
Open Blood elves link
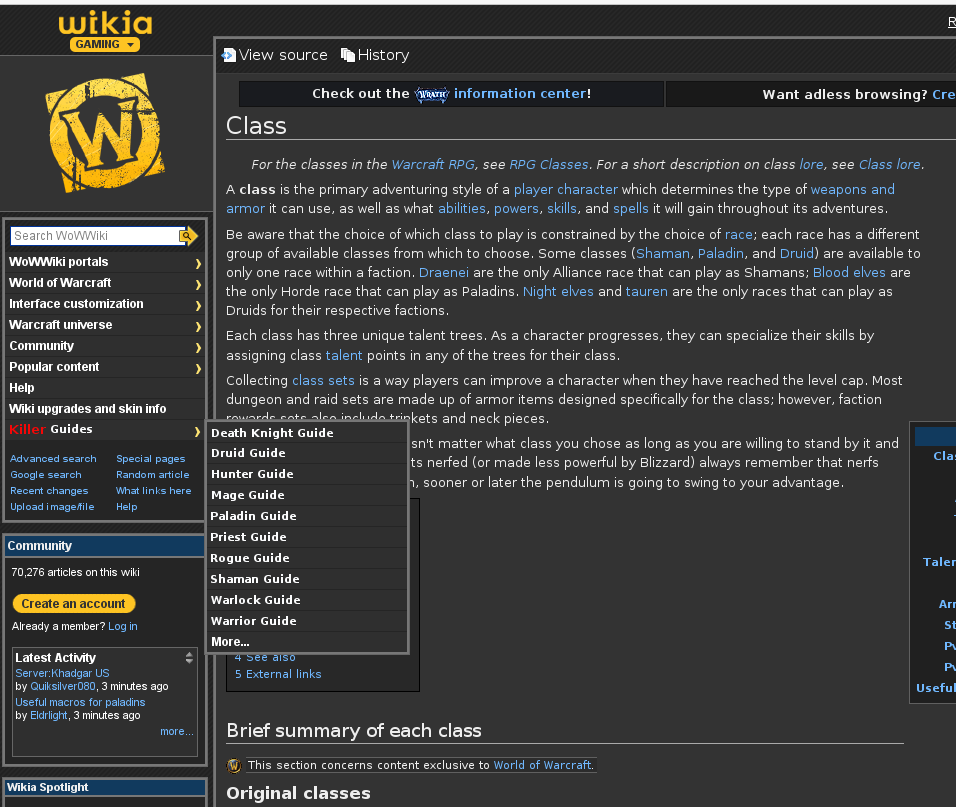(849, 272)
